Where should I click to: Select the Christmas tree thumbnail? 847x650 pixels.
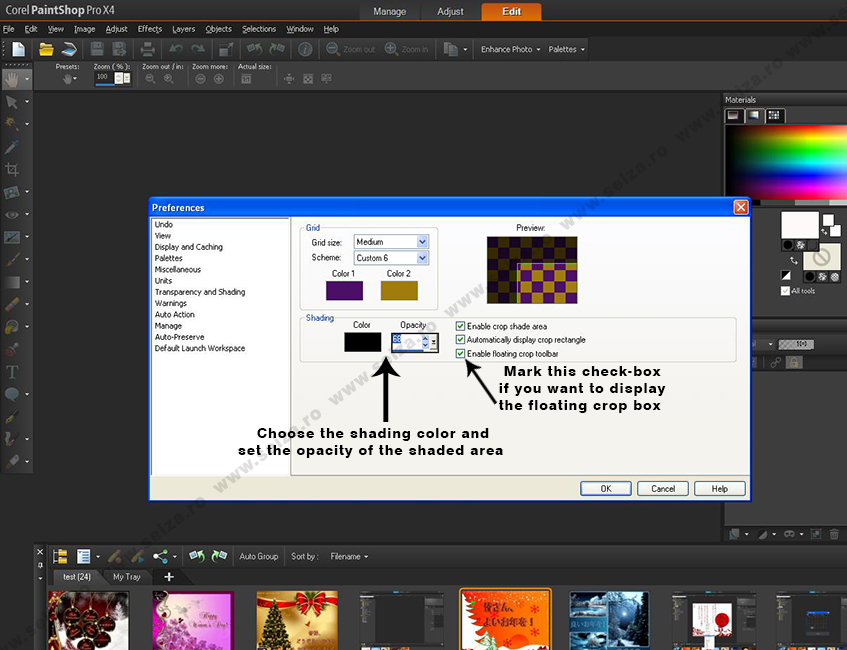(297, 620)
